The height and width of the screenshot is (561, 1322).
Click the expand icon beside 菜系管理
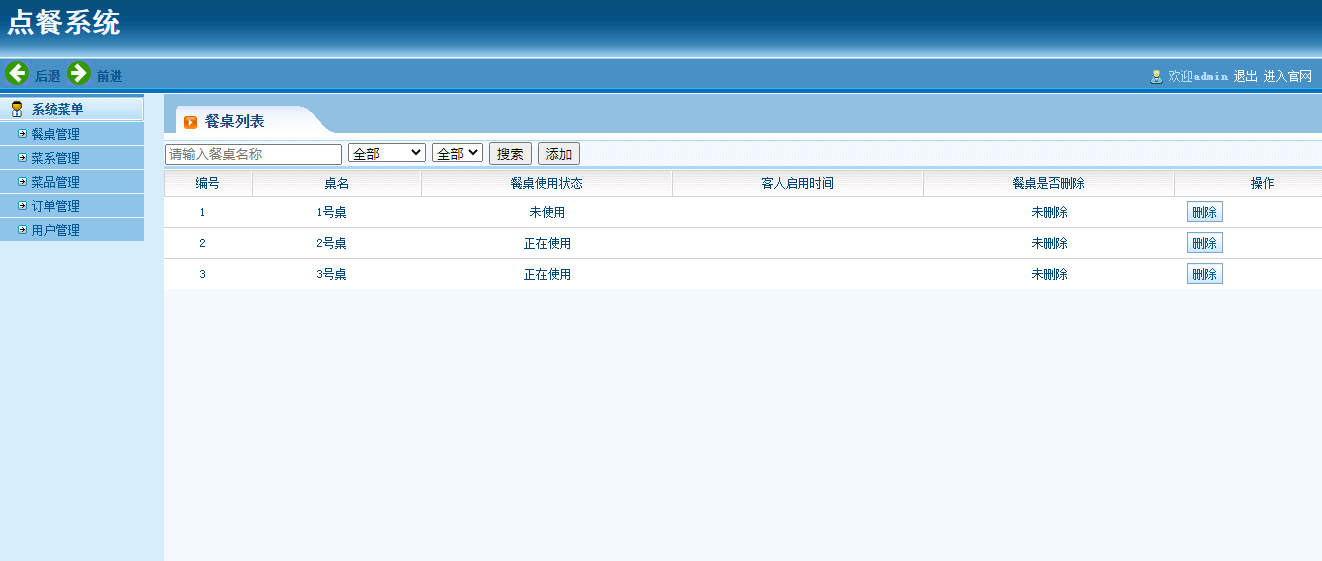pos(22,158)
